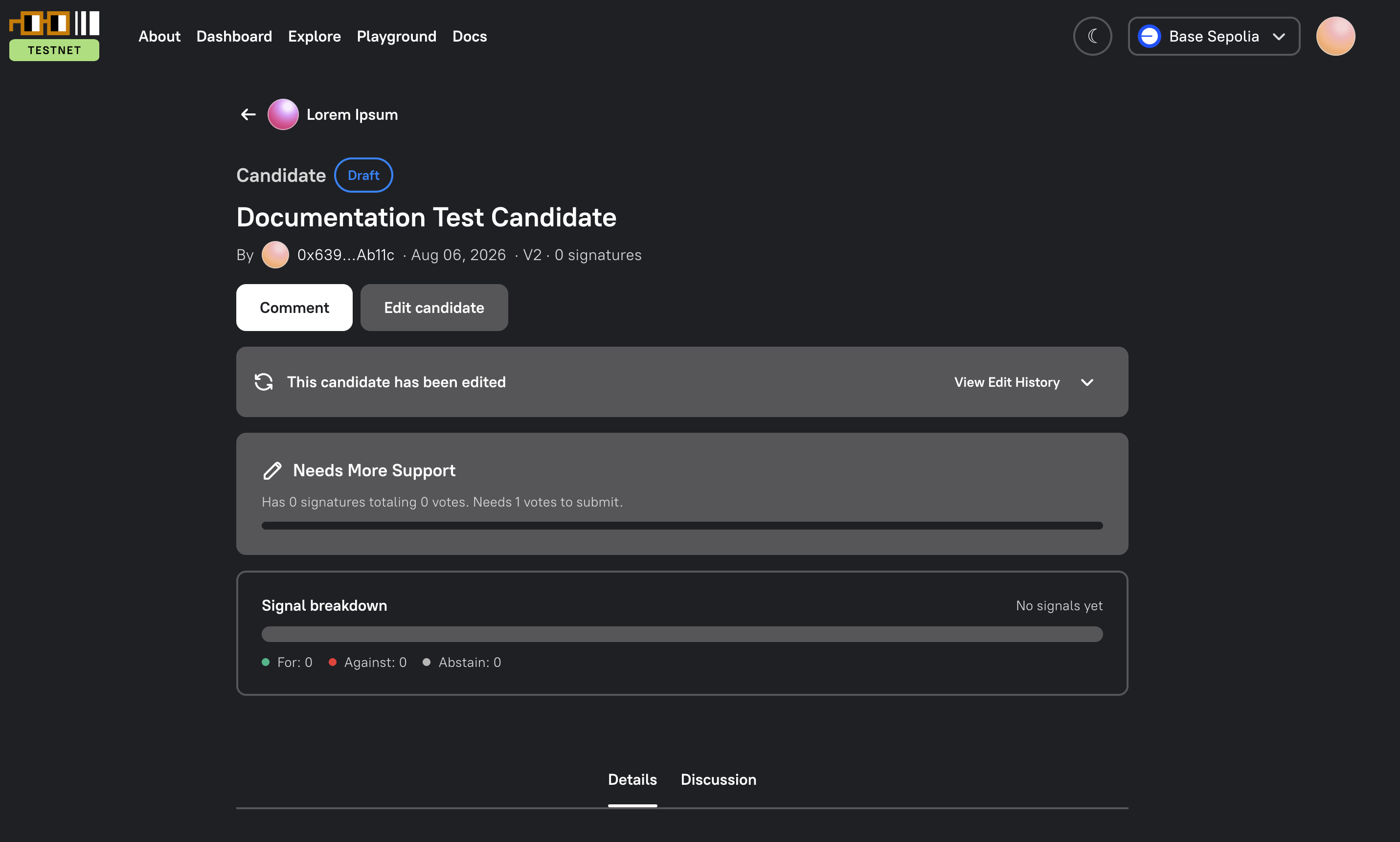Viewport: 1400px width, 842px height.
Task: Toggle dark mode with the moon icon
Action: coord(1092,36)
